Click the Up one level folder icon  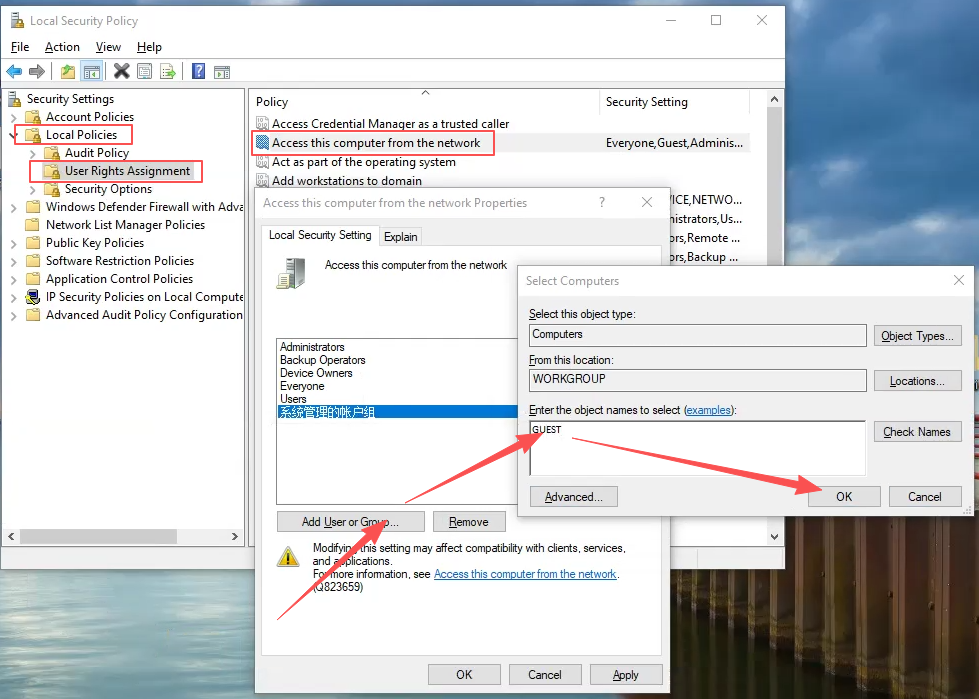pos(68,72)
